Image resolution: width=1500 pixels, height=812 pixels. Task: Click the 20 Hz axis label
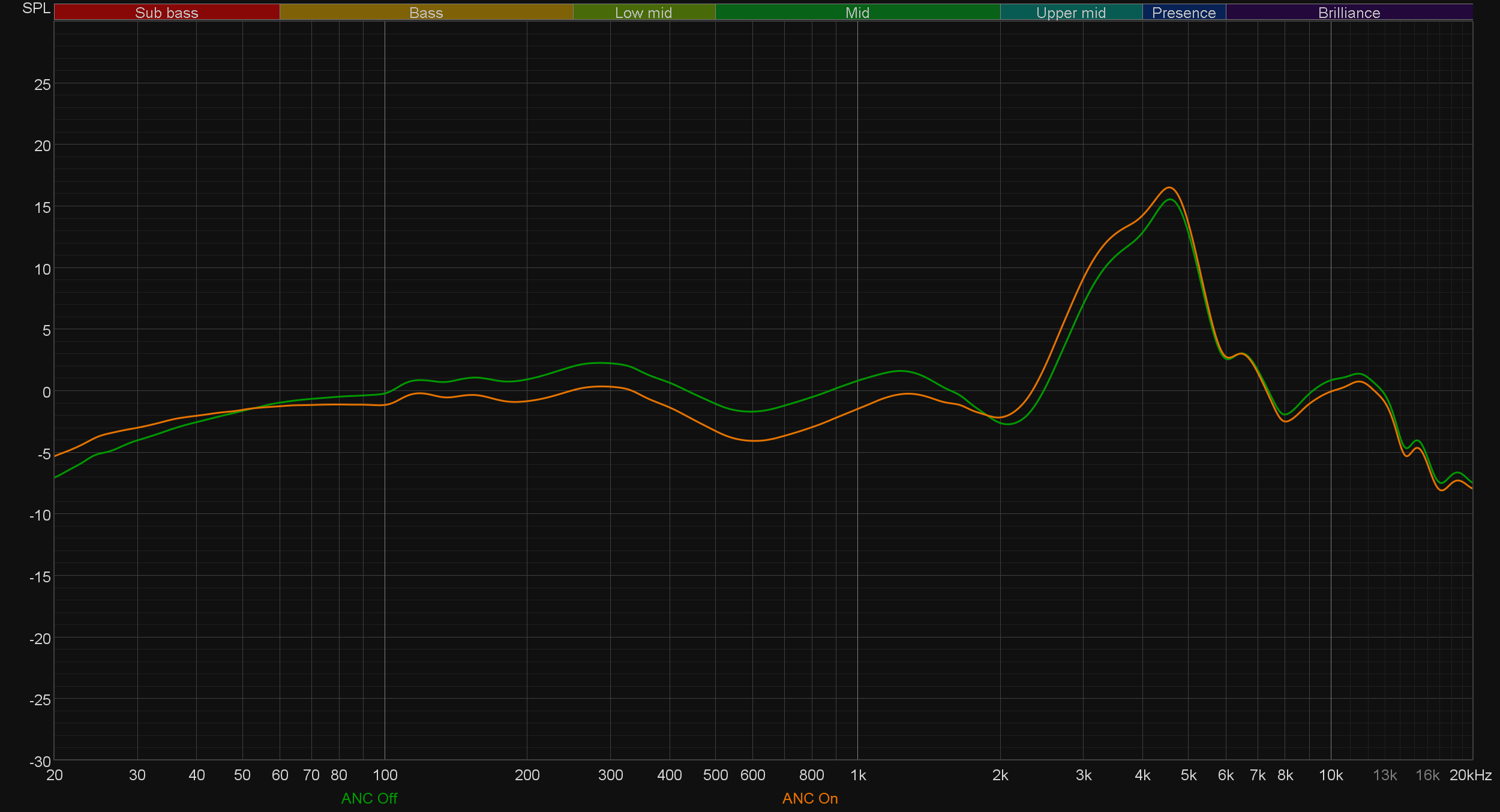click(x=55, y=775)
